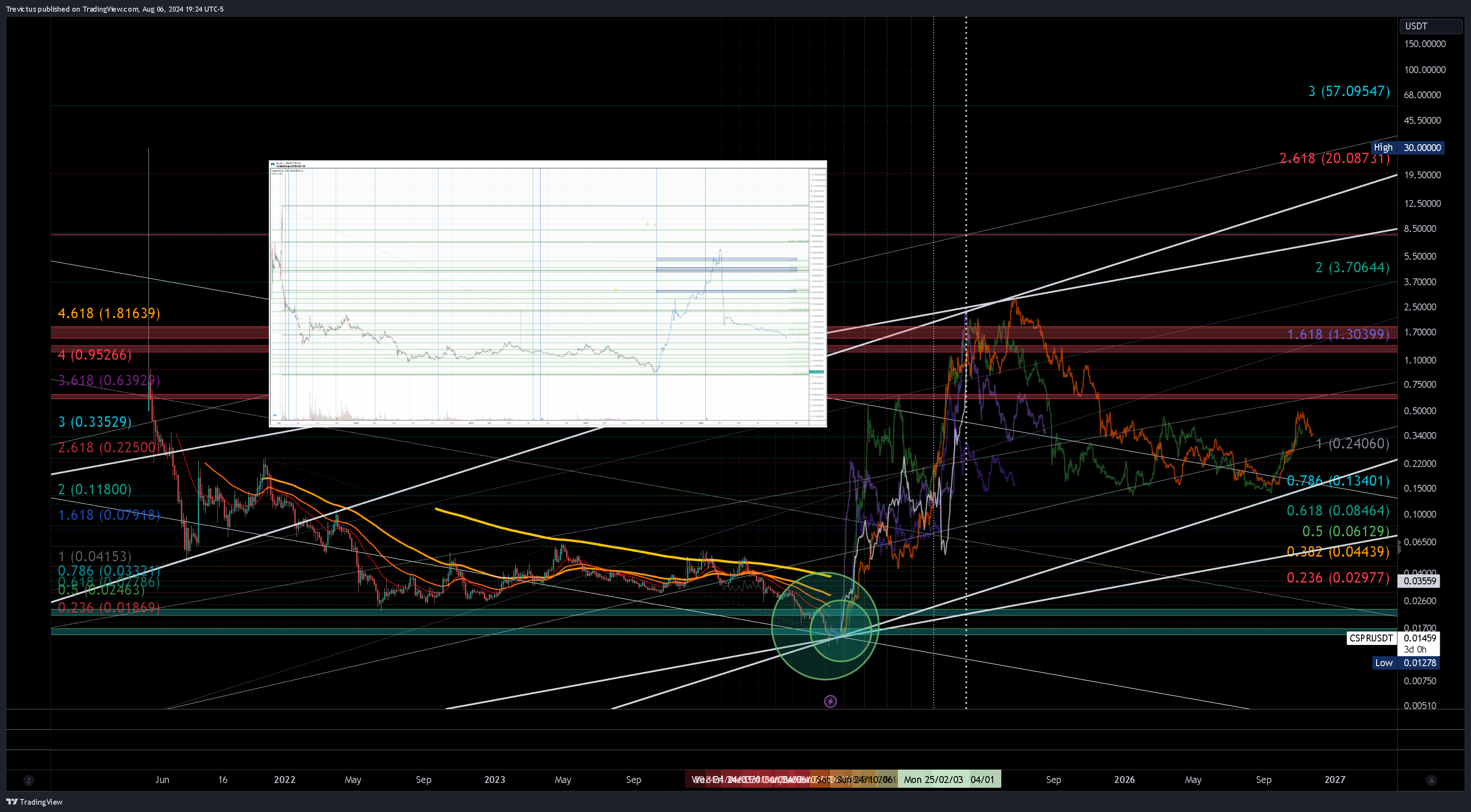Click the 100.00000 price axis value
The width and height of the screenshot is (1471, 812).
[x=1425, y=70]
